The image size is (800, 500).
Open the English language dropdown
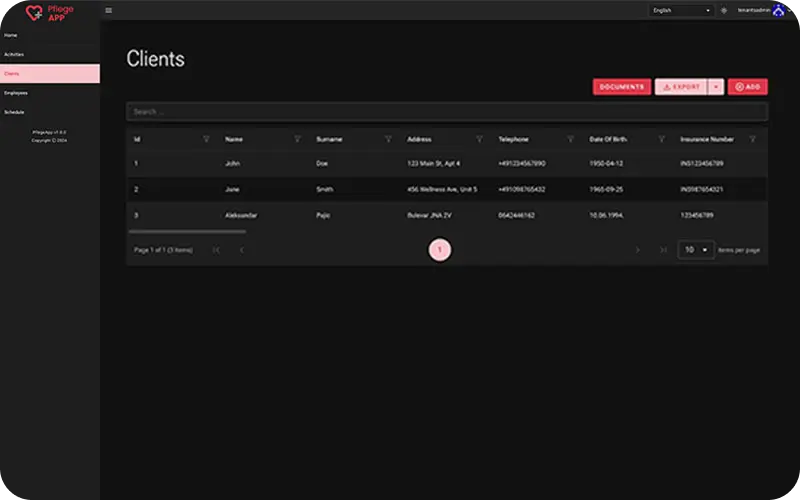click(x=681, y=10)
